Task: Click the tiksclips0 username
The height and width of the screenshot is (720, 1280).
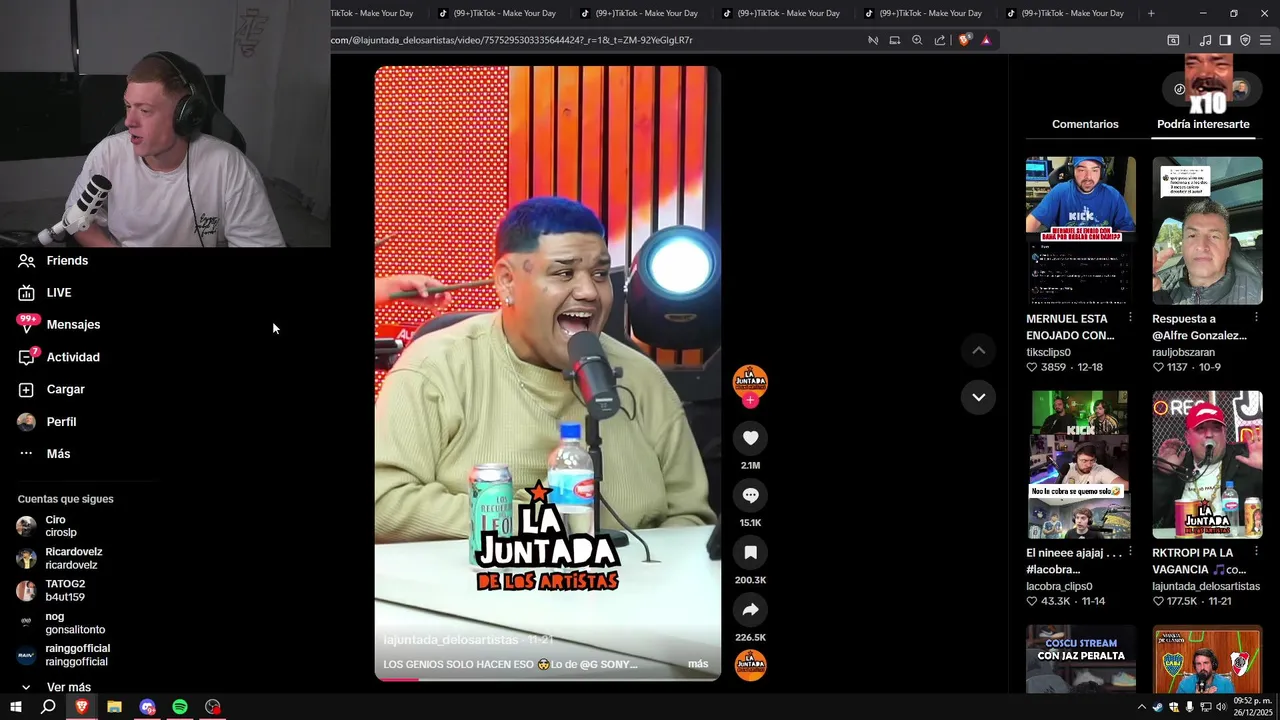Action: [1048, 352]
